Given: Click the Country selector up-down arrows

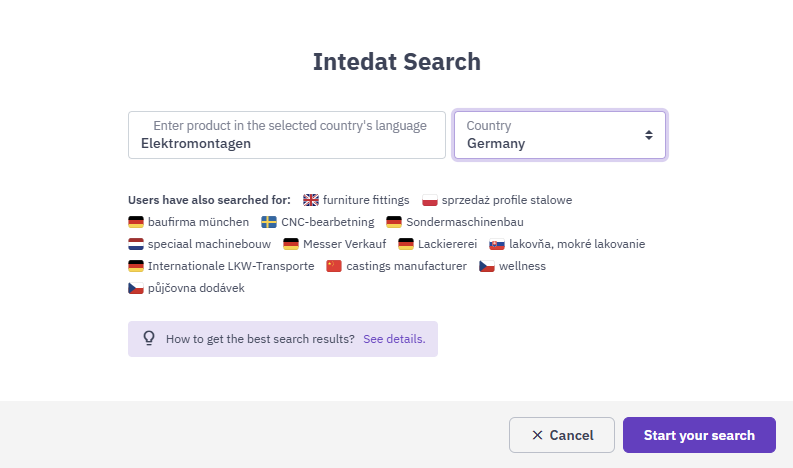Looking at the screenshot, I should 649,135.
